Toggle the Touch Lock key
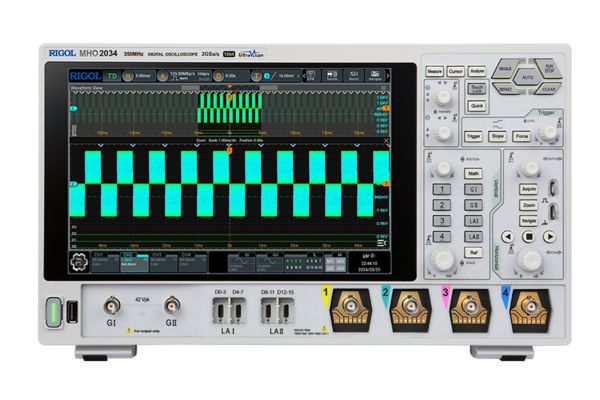600x400 pixels. click(x=477, y=89)
